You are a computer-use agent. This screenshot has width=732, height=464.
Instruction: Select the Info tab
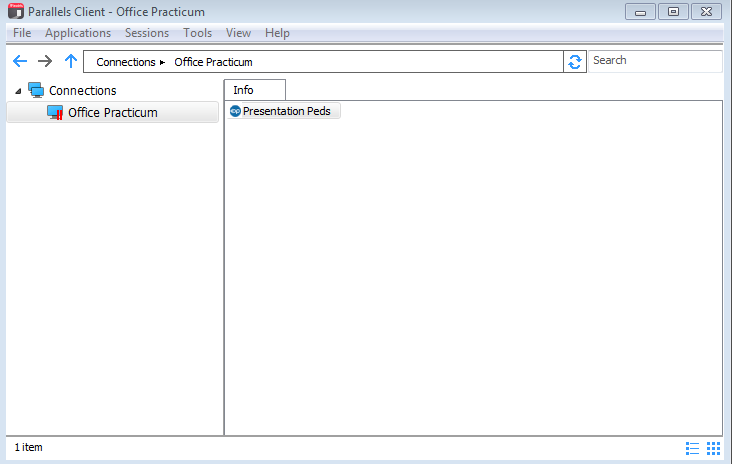pyautogui.click(x=255, y=90)
